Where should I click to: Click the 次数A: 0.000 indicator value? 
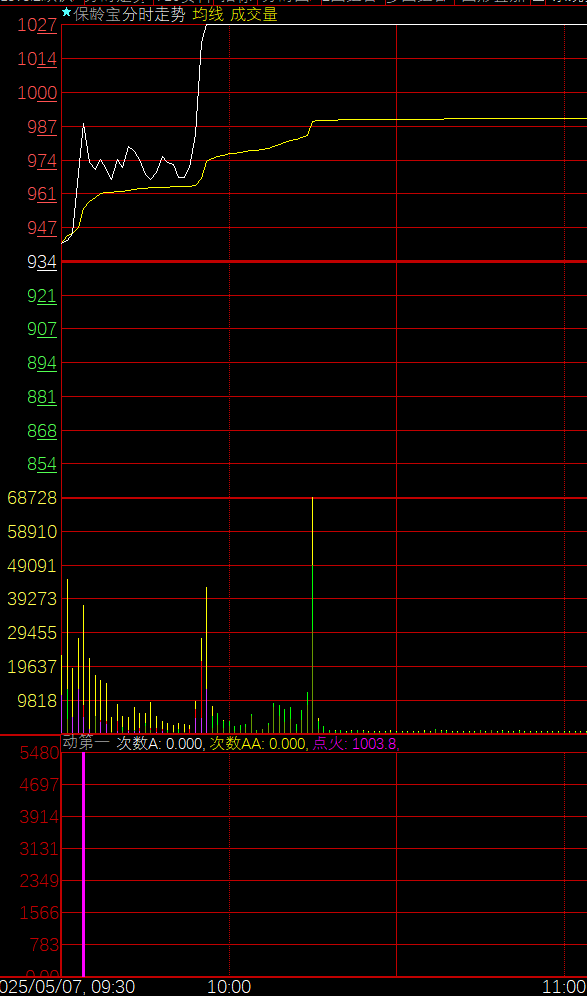[x=160, y=743]
